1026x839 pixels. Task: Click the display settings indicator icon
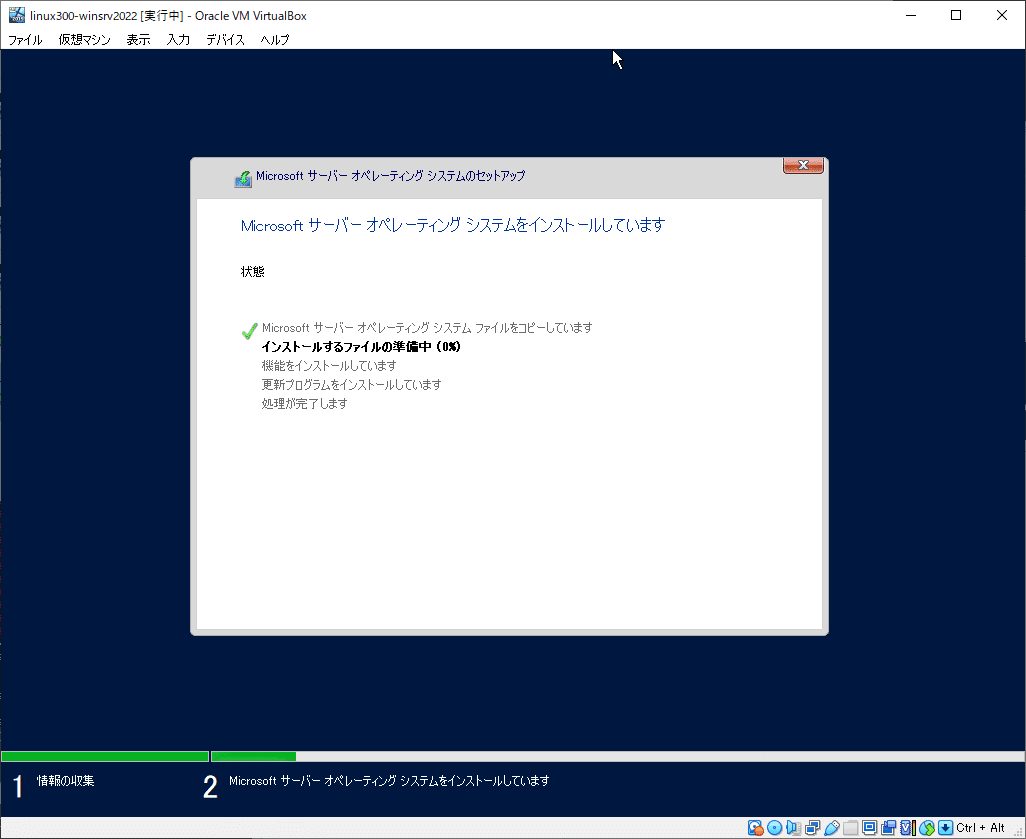tap(870, 828)
